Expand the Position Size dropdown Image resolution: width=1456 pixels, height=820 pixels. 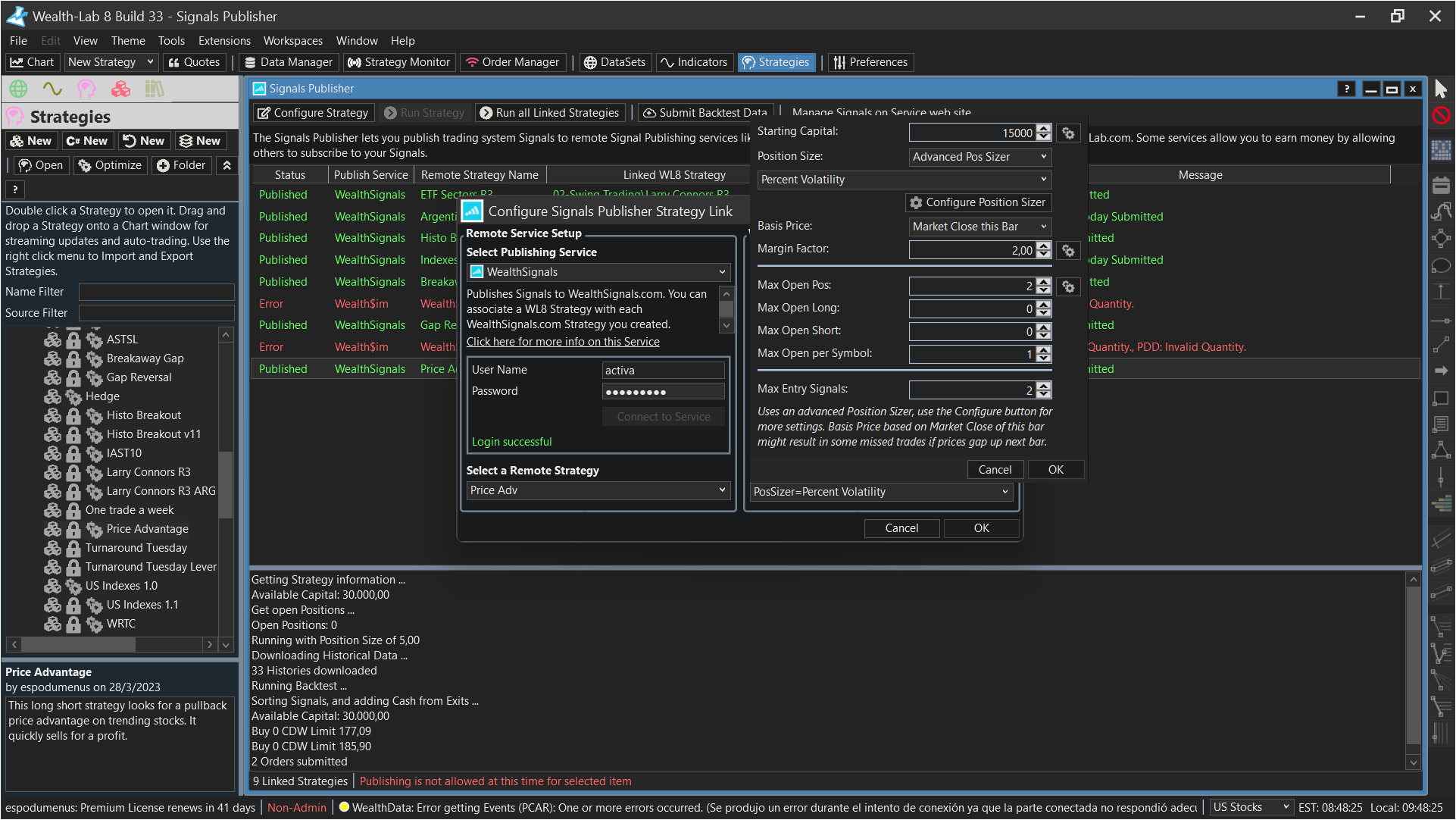980,157
